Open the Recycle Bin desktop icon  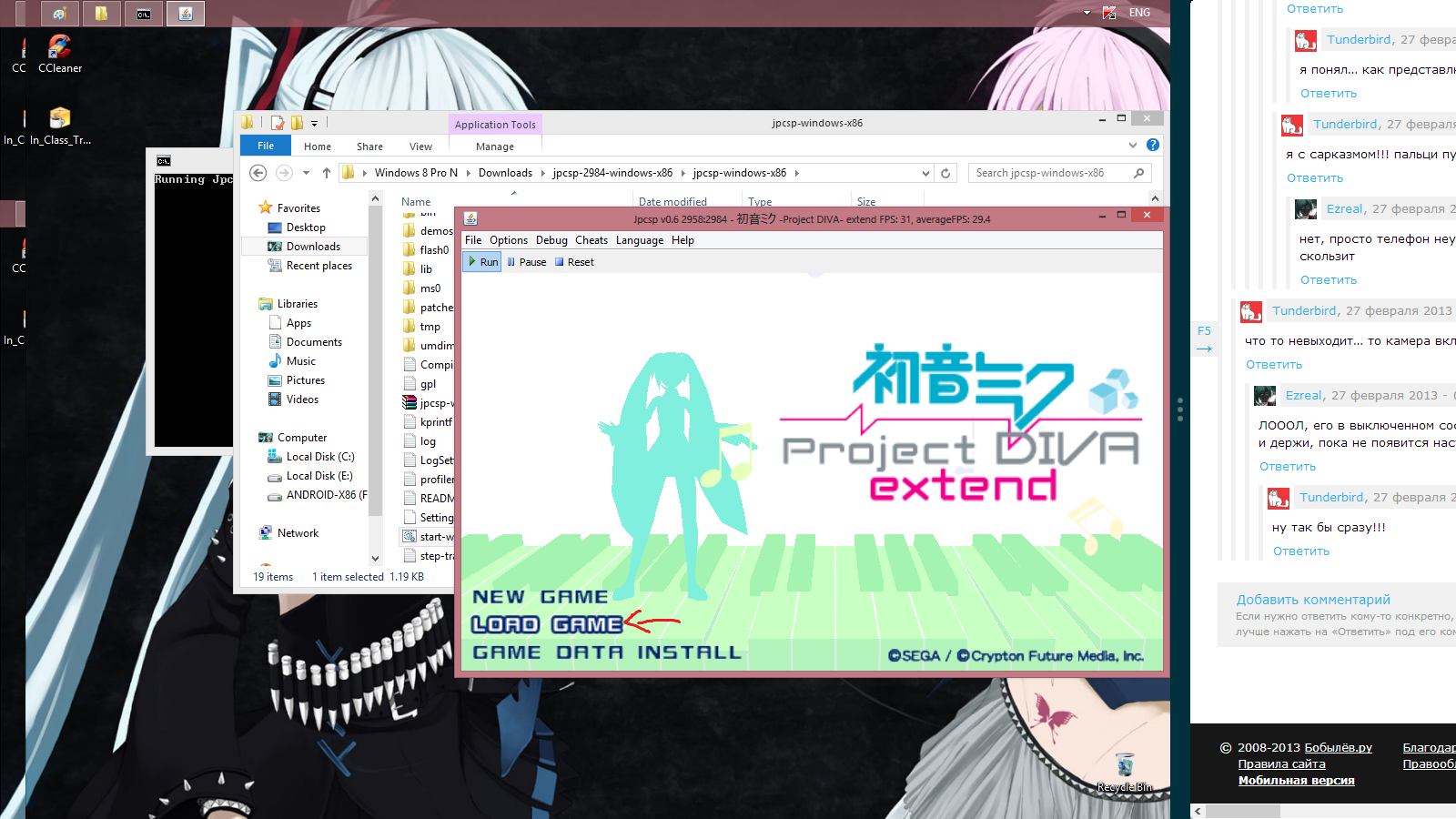coord(1125,772)
